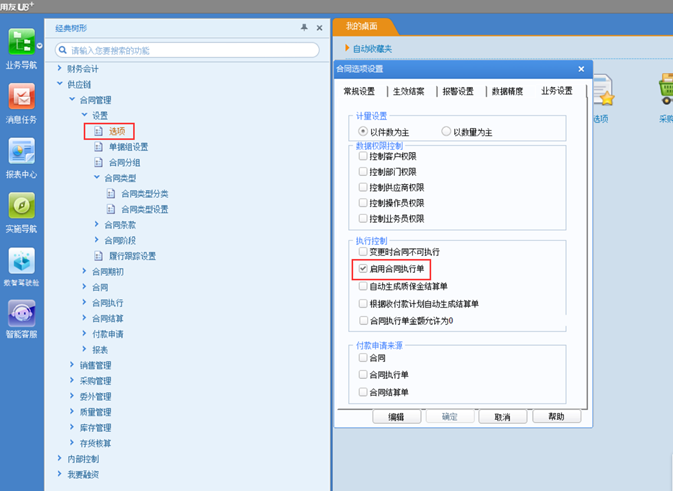Click document icon beside 单据组设置
Image resolution: width=673 pixels, height=491 pixels.
(98, 147)
